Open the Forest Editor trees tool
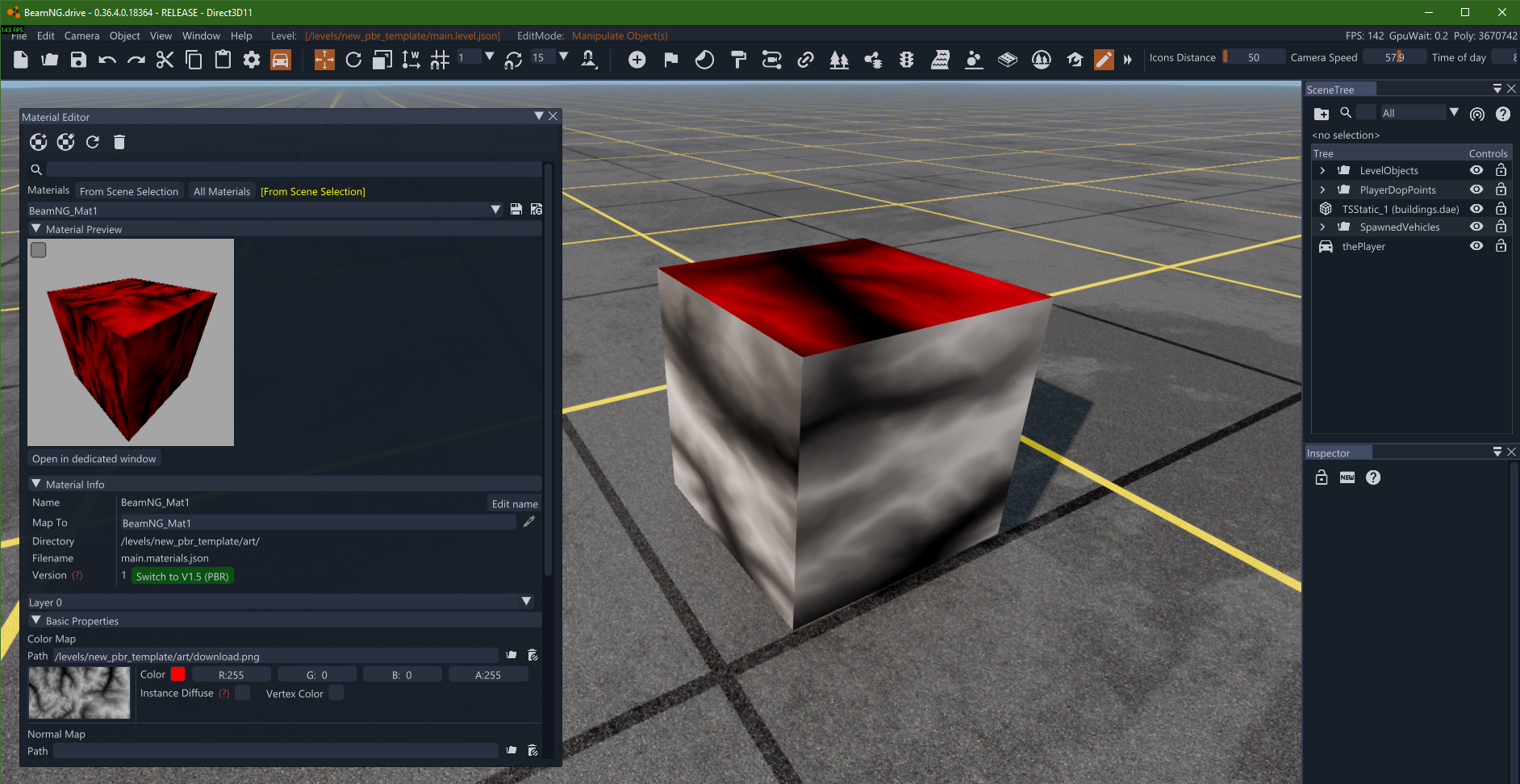Viewport: 1520px width, 784px height. tap(839, 60)
